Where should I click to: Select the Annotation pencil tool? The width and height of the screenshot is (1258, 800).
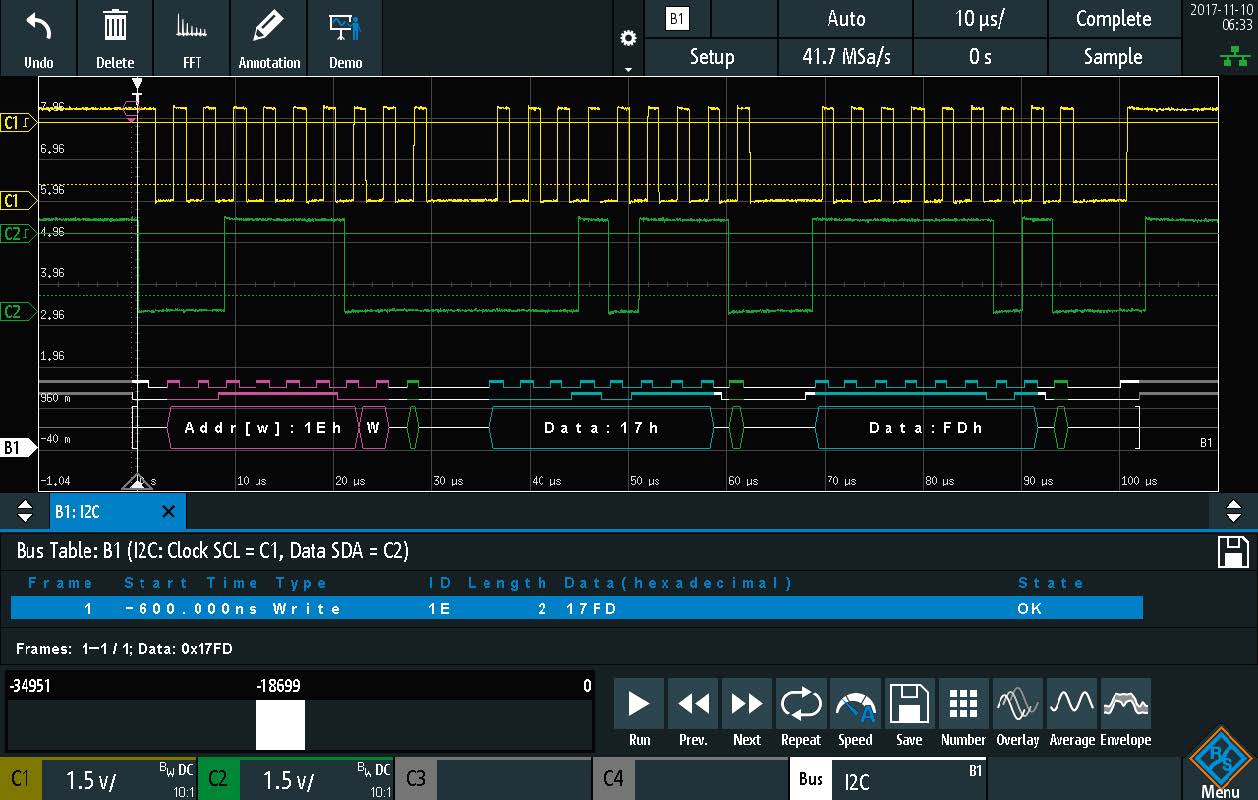(269, 37)
